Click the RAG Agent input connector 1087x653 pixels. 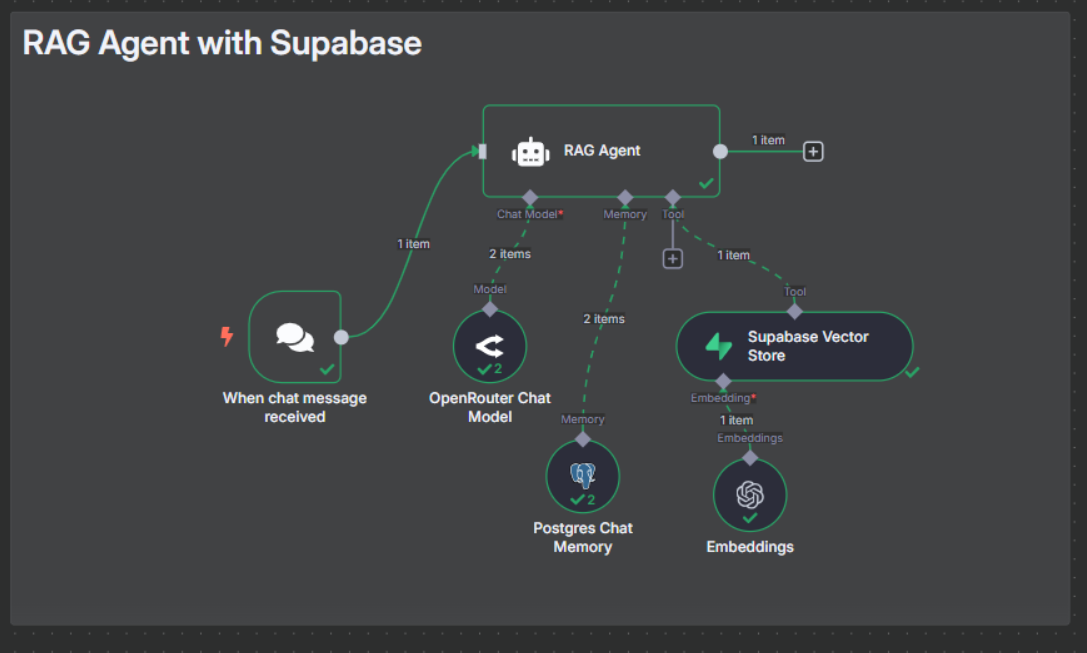click(482, 151)
